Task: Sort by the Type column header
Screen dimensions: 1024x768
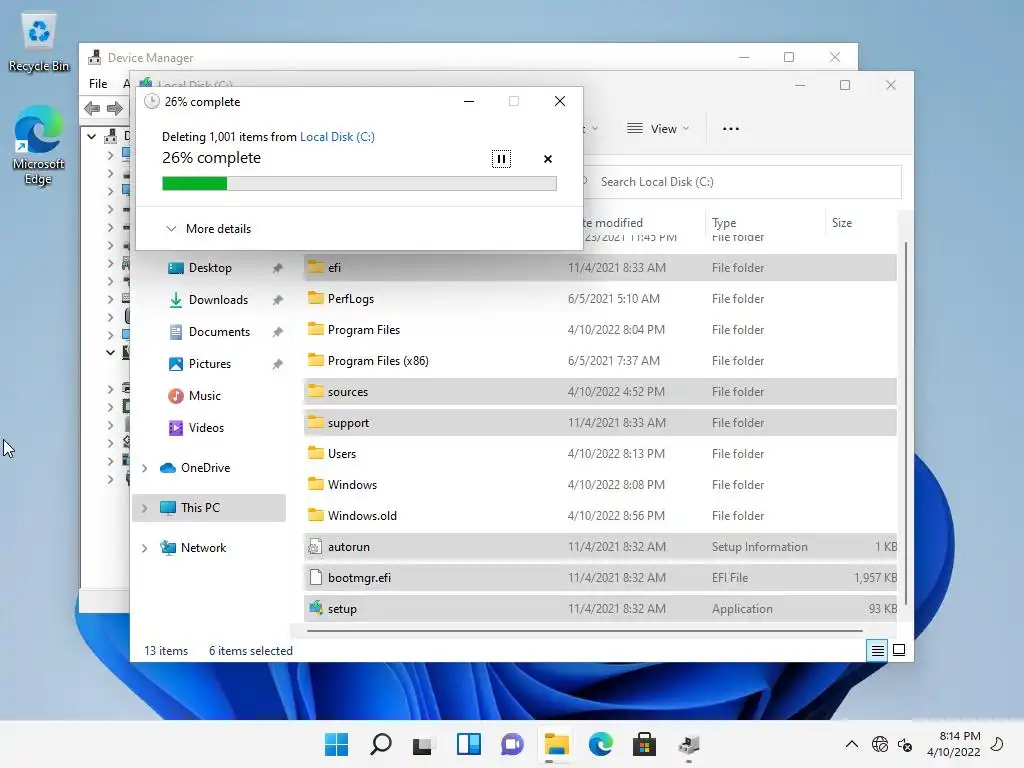Action: coord(724,223)
